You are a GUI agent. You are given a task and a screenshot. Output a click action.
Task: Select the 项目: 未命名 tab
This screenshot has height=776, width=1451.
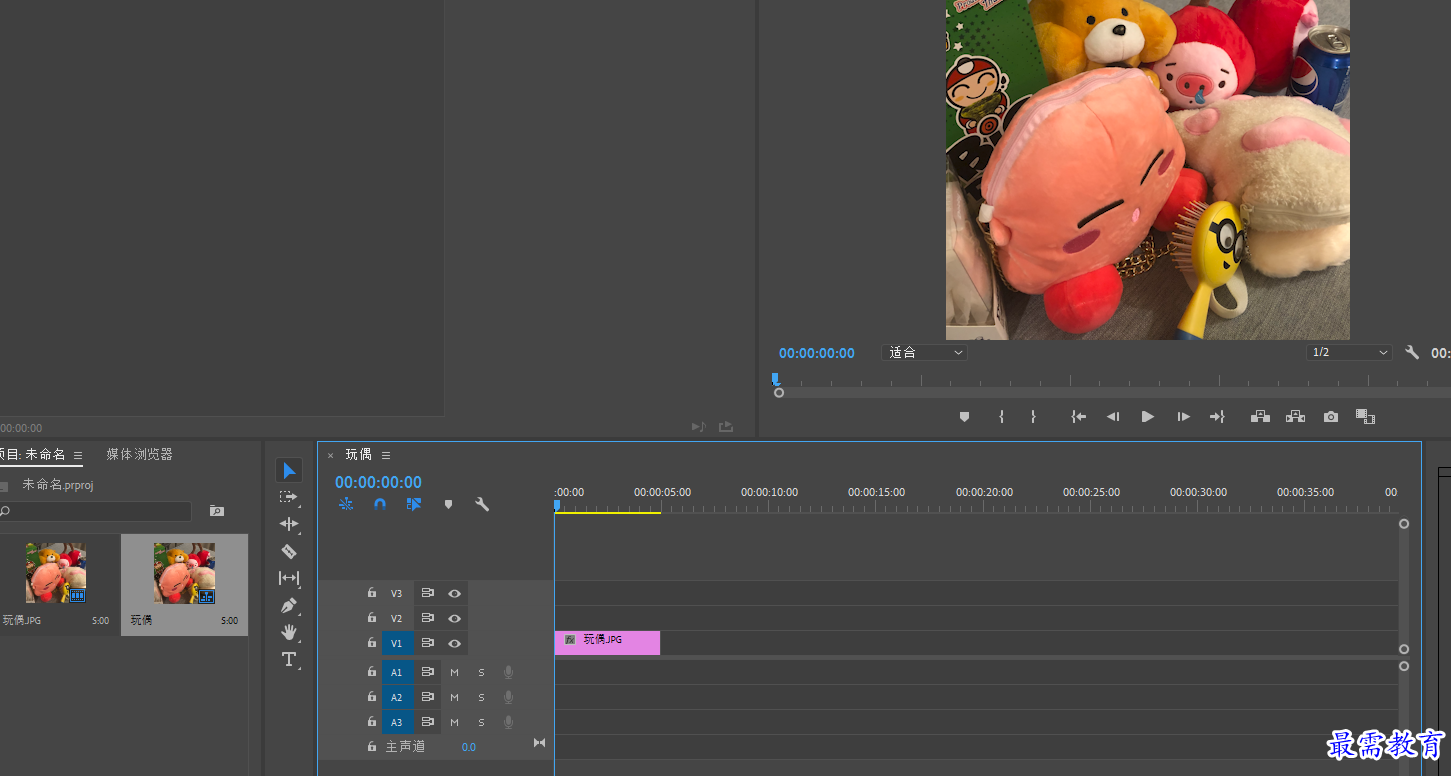[33, 454]
